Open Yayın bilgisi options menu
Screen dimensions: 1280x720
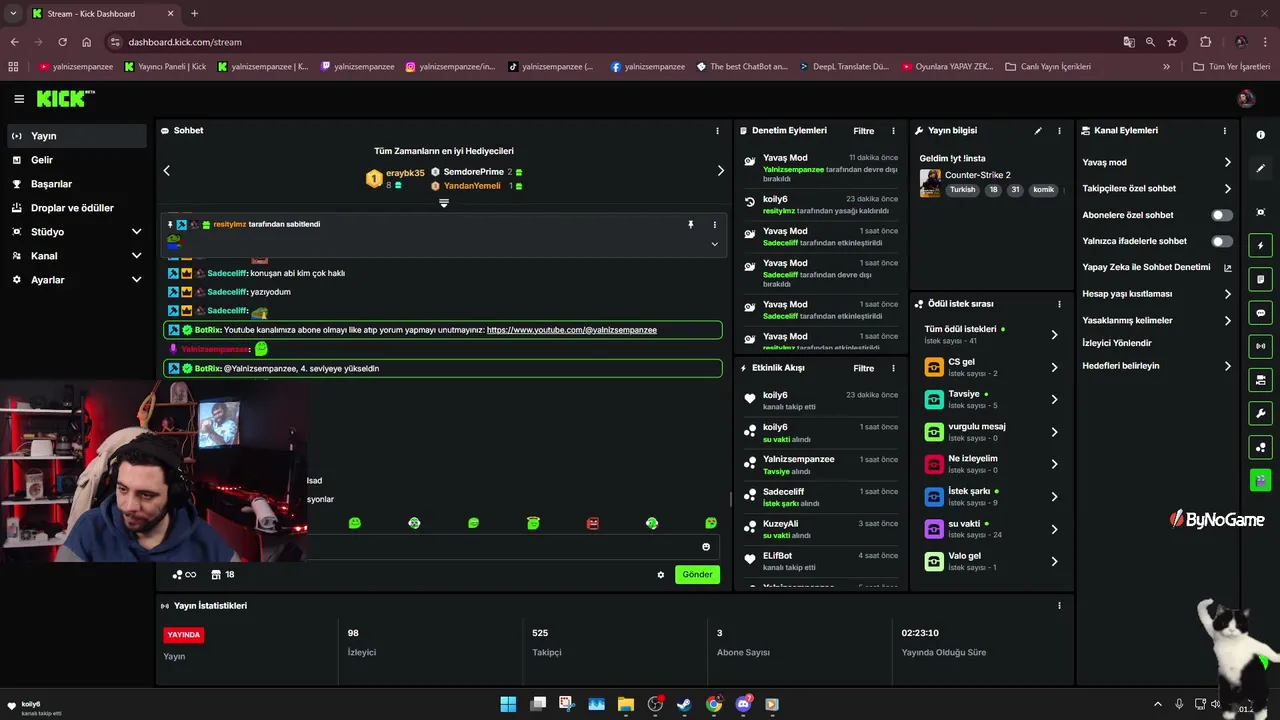[x=1059, y=131]
